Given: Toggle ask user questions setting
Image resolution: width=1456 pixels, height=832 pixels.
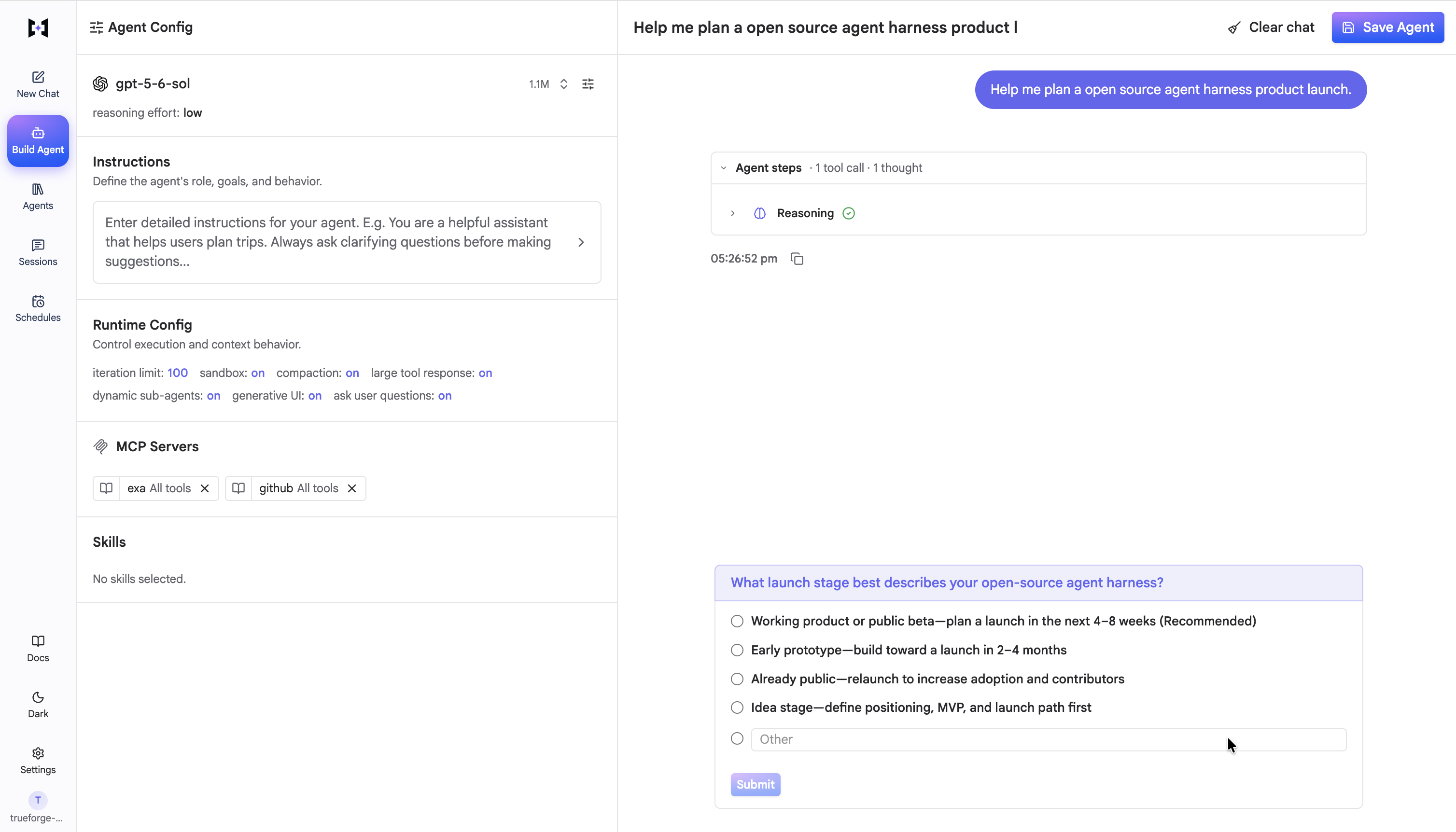Looking at the screenshot, I should 445,395.
